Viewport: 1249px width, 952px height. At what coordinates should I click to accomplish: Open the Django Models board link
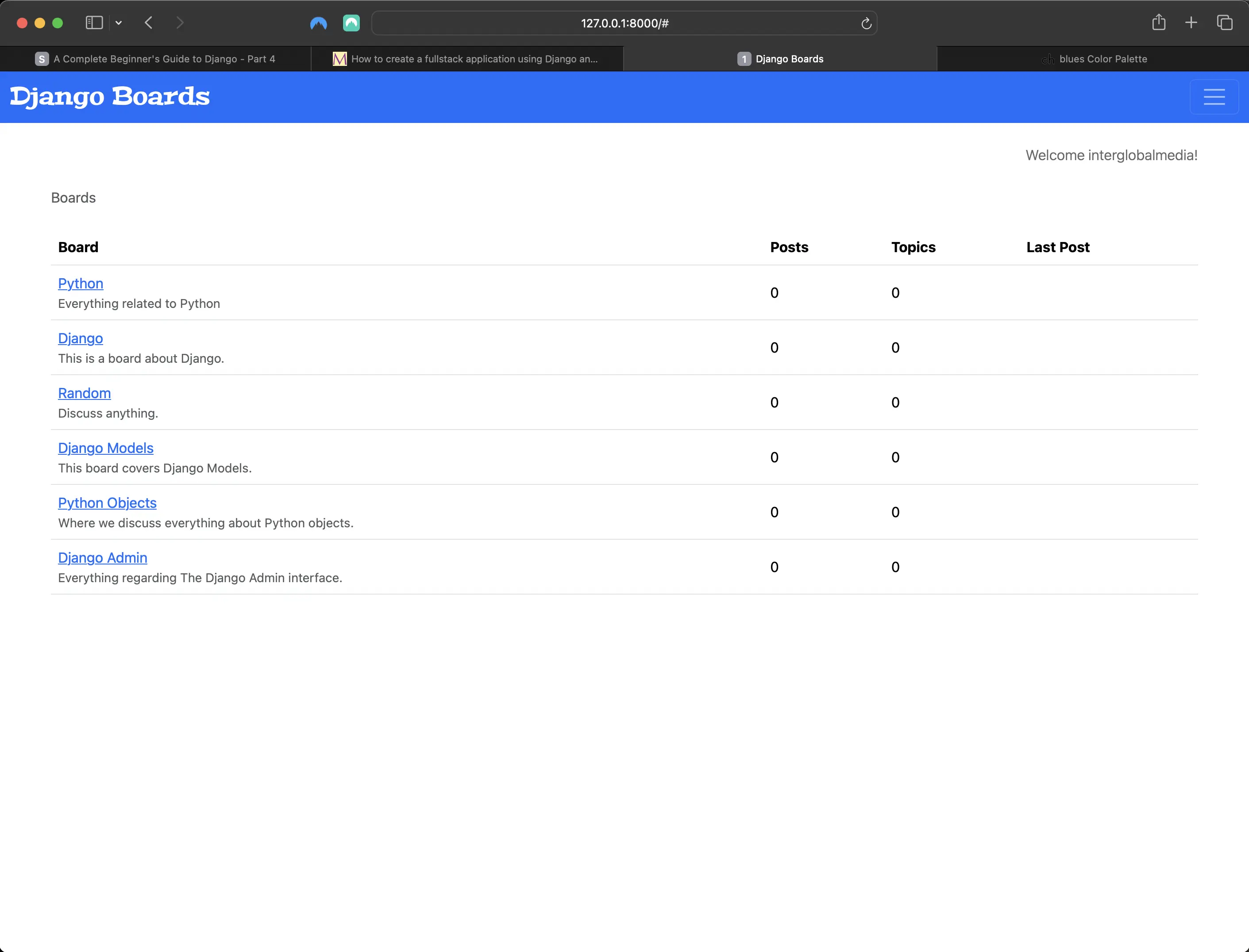pos(105,448)
